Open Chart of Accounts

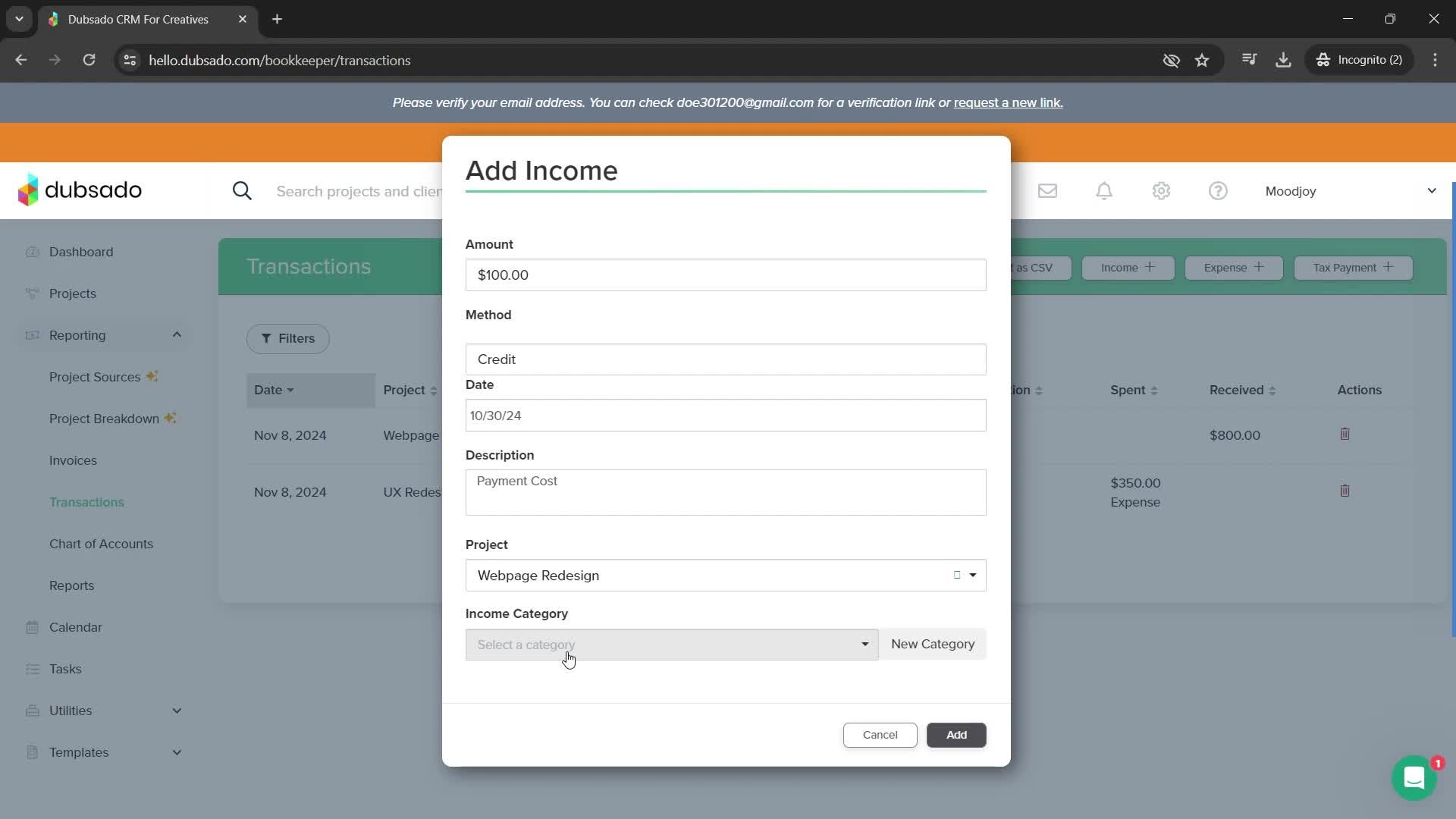tap(101, 544)
